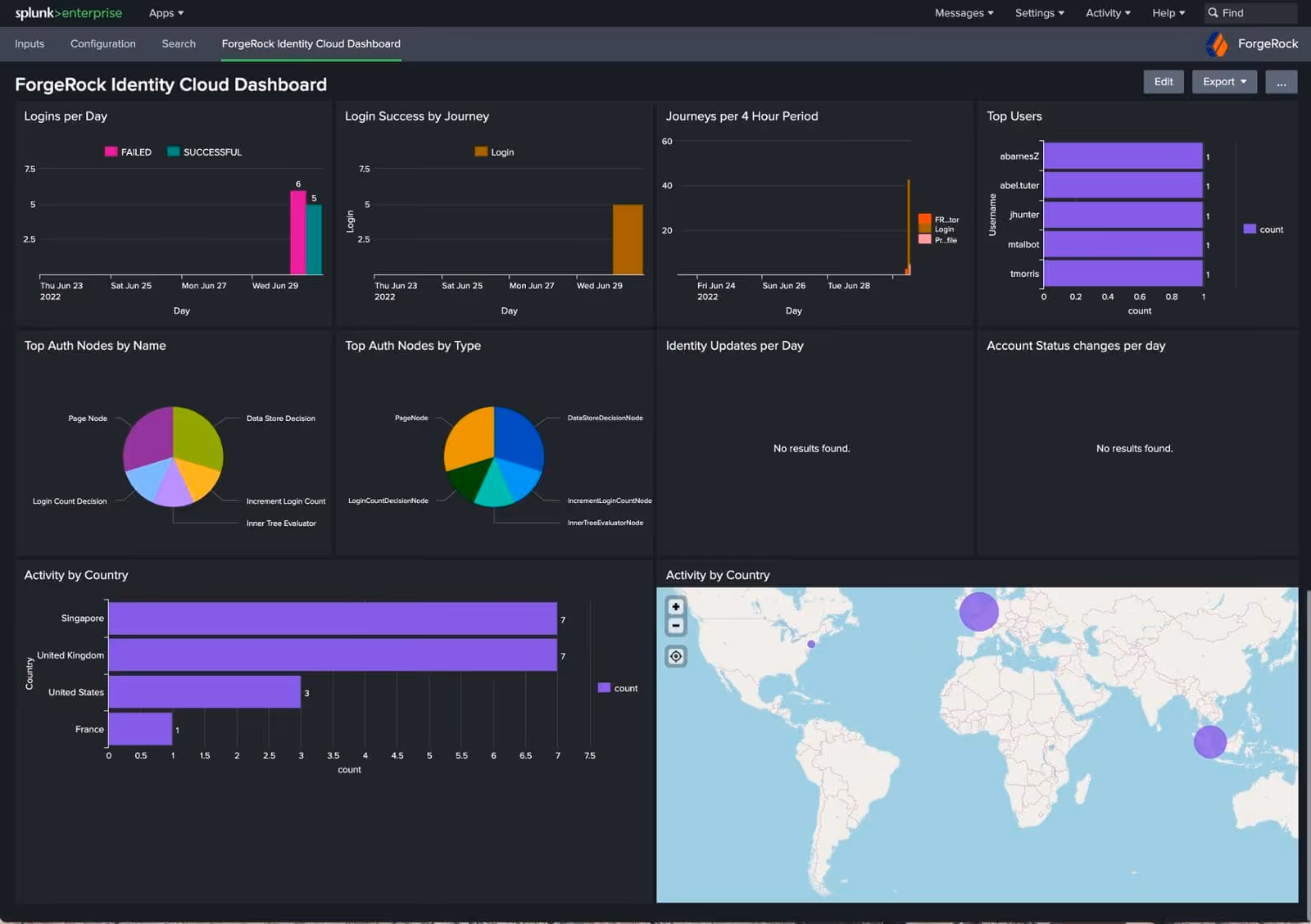Click the Logins per Day panel title
Viewport: 1311px width, 924px height.
point(66,116)
